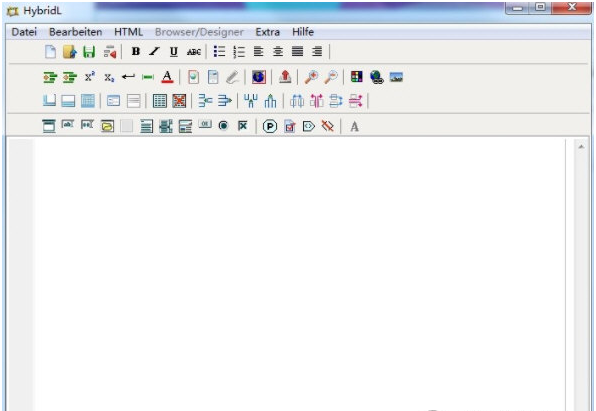Insert a green horizontal rule

[x=147, y=77]
